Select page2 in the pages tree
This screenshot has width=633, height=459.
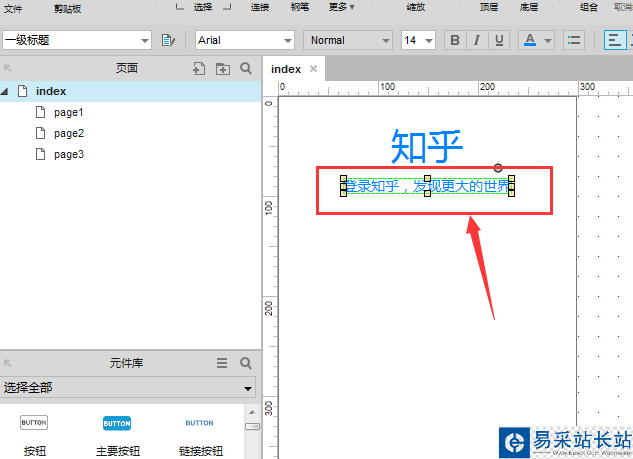tap(69, 133)
